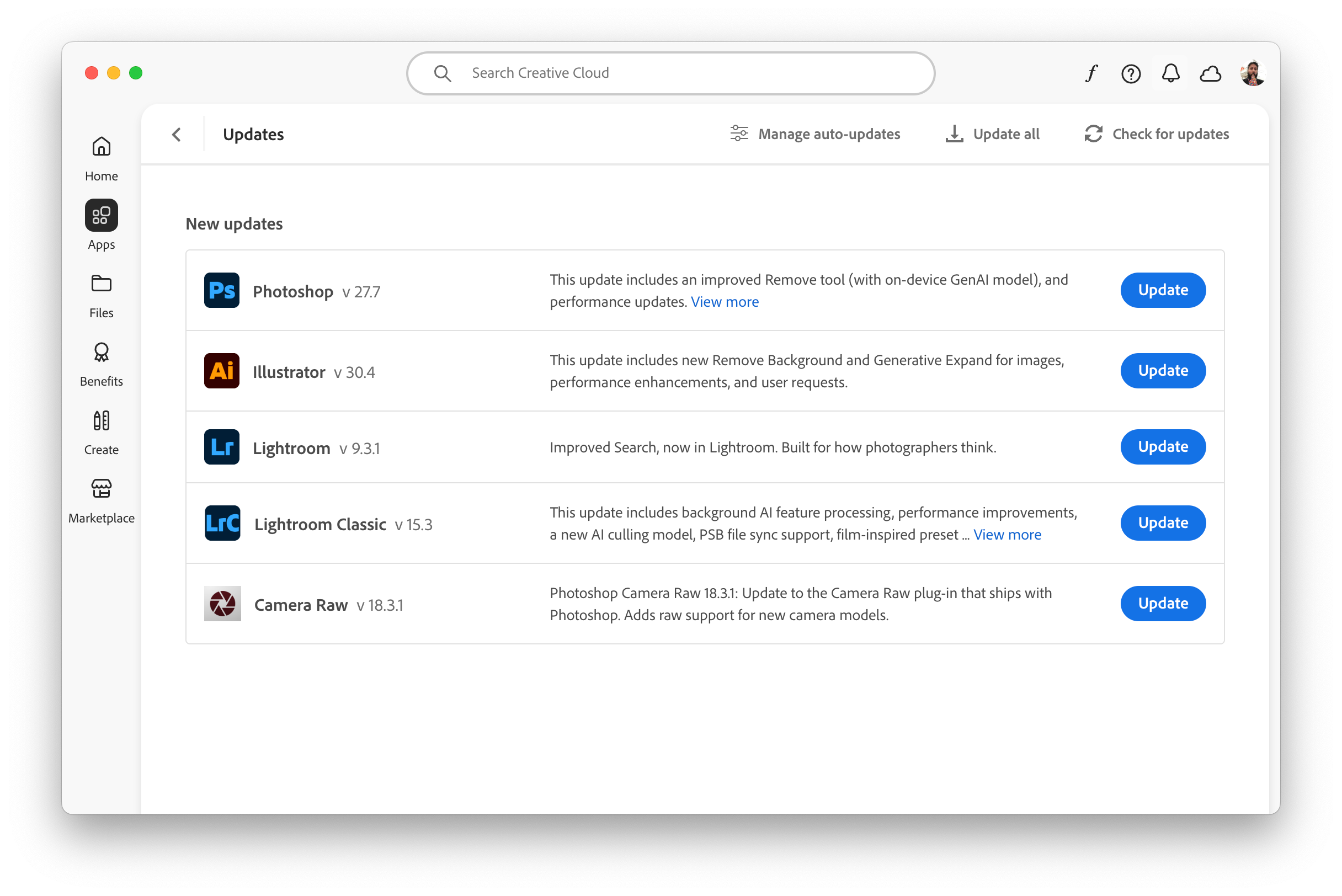
Task: Update Lightroom Classic
Action: tap(1163, 523)
